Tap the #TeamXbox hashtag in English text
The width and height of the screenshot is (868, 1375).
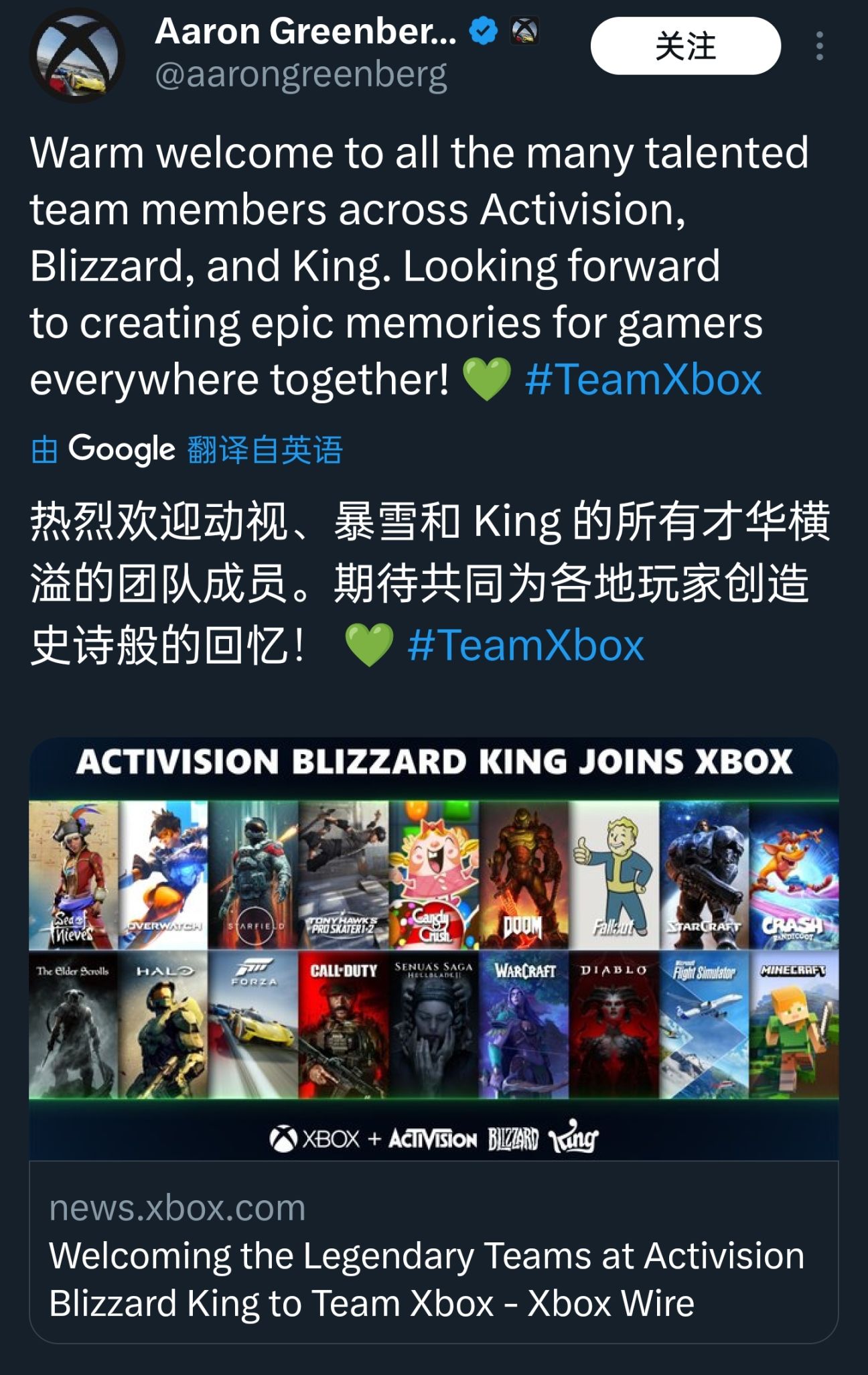tap(644, 380)
